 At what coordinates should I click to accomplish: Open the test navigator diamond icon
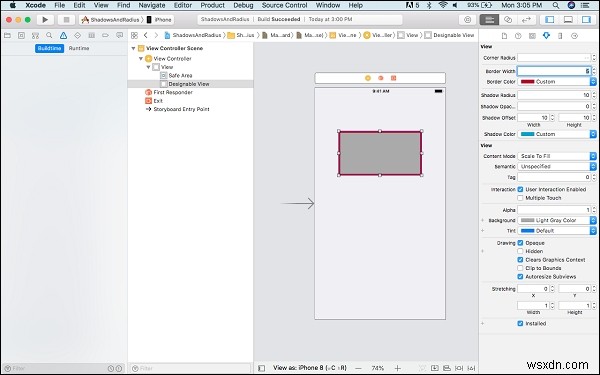click(77, 35)
